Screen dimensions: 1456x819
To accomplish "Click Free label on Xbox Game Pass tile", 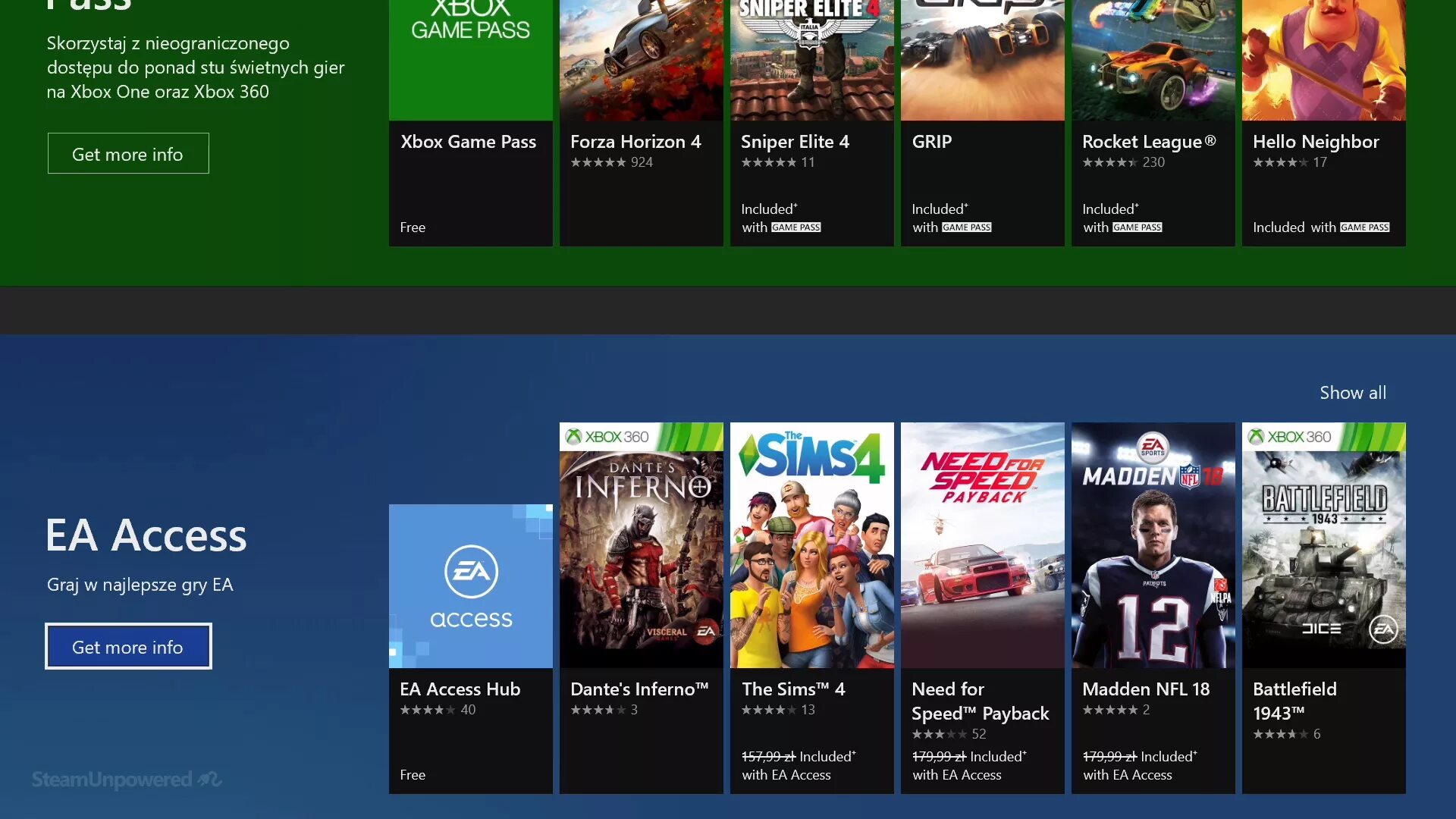I will [x=413, y=227].
